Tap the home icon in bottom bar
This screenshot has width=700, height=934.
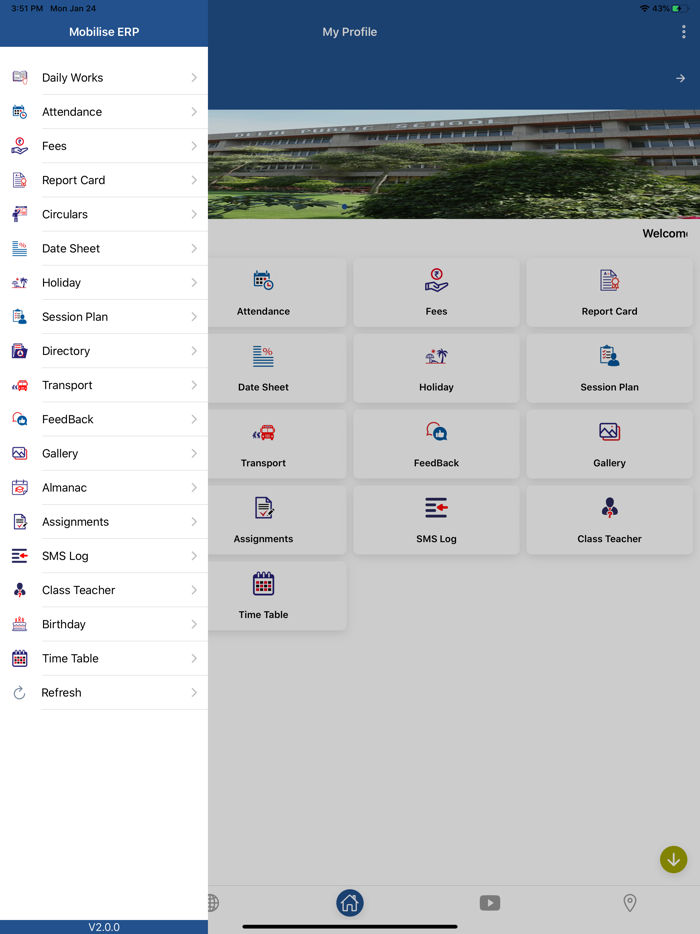(350, 903)
